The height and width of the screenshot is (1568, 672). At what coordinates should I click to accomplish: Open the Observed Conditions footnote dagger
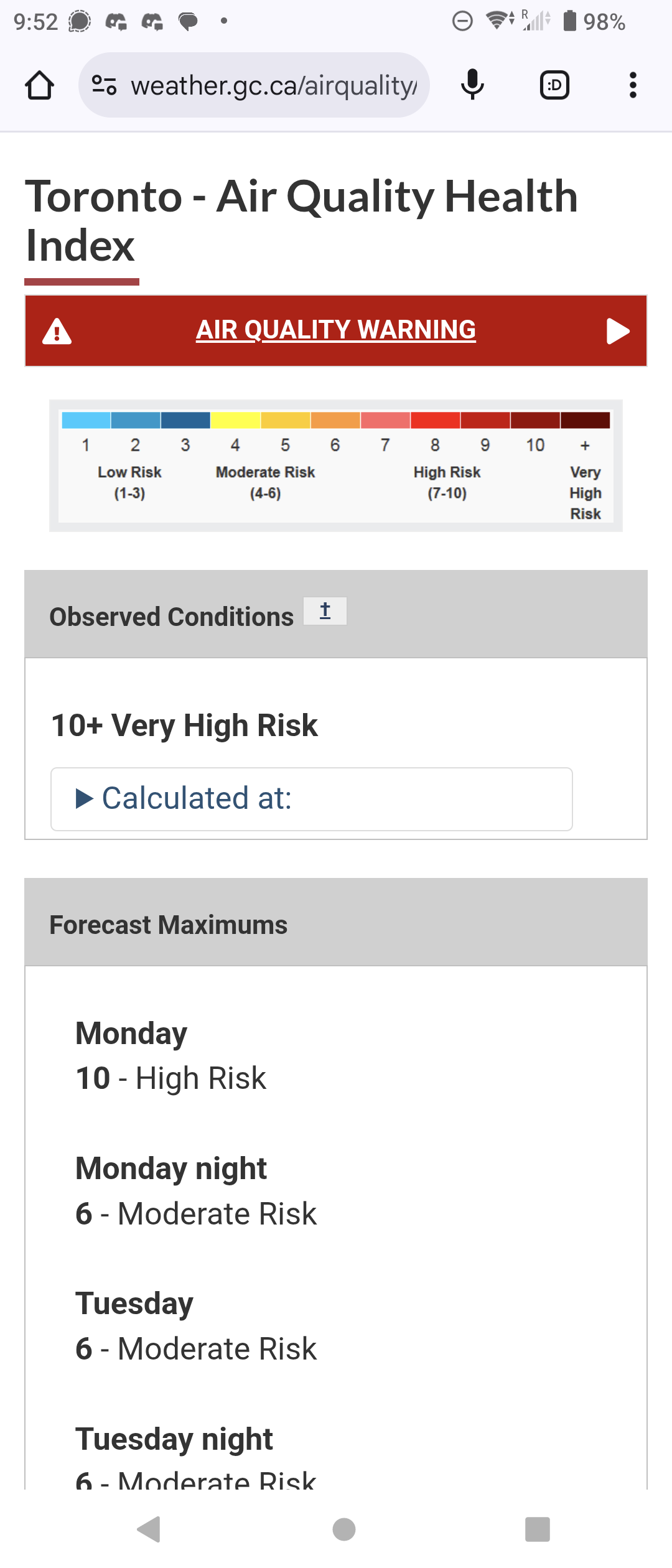point(325,611)
